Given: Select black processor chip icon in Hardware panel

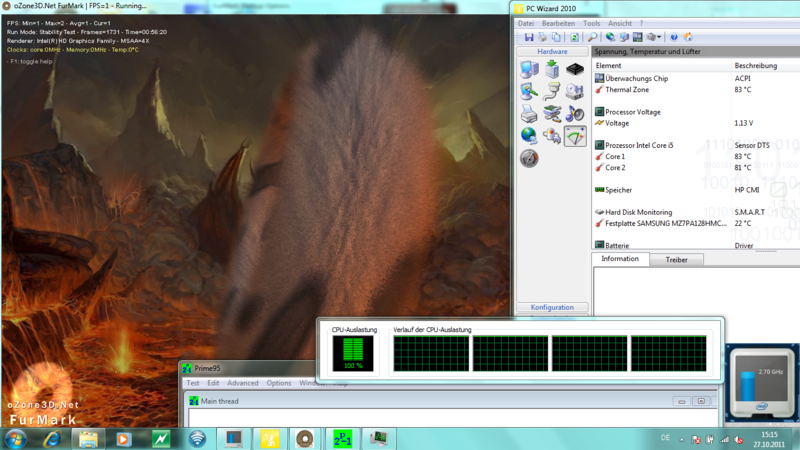Looking at the screenshot, I should click(574, 69).
